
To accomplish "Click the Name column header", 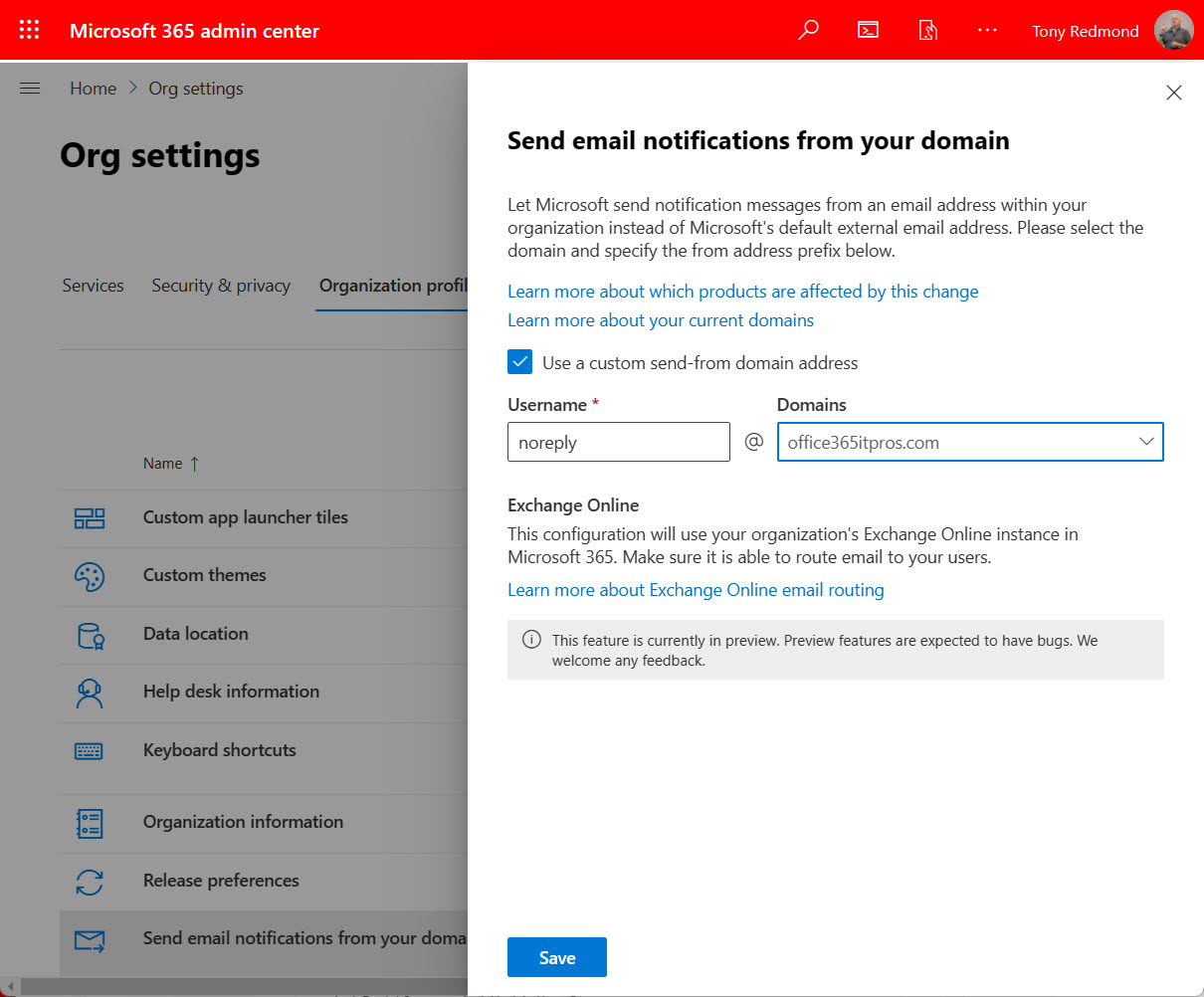I will pos(163,464).
